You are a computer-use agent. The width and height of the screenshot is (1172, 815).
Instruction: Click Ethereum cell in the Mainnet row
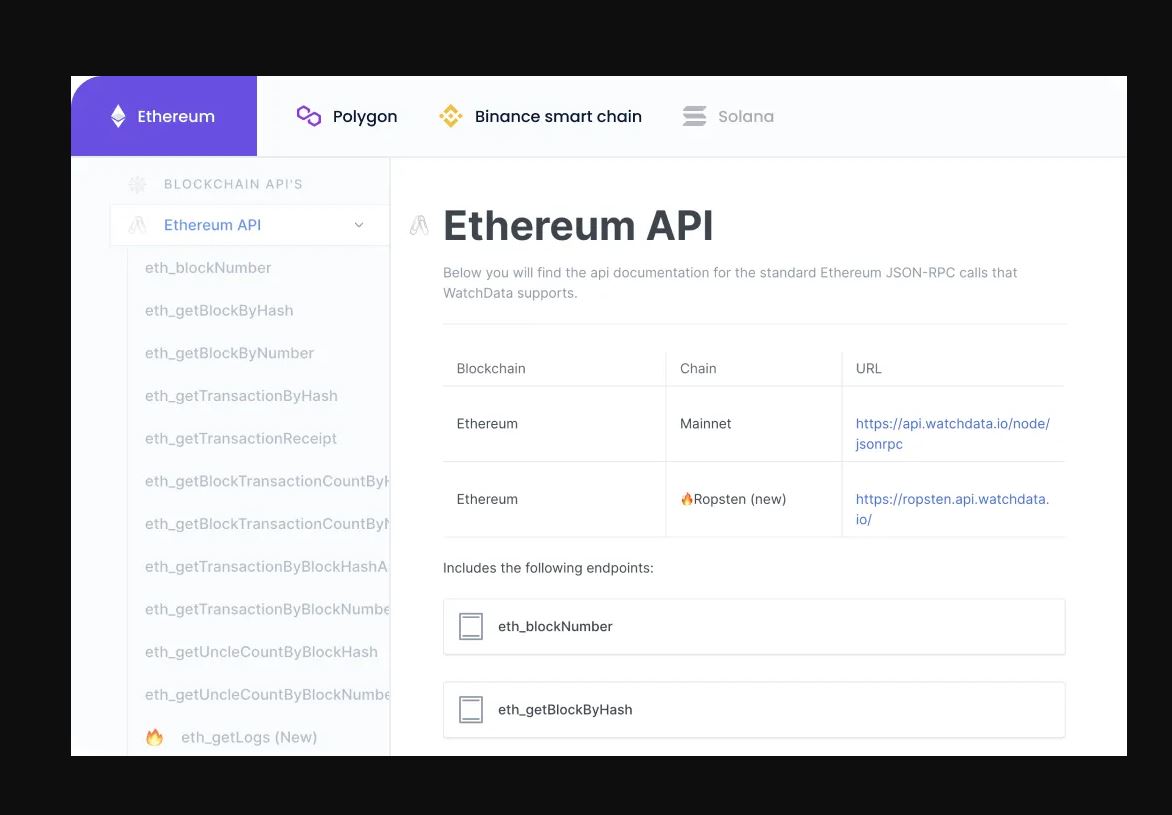click(x=554, y=424)
